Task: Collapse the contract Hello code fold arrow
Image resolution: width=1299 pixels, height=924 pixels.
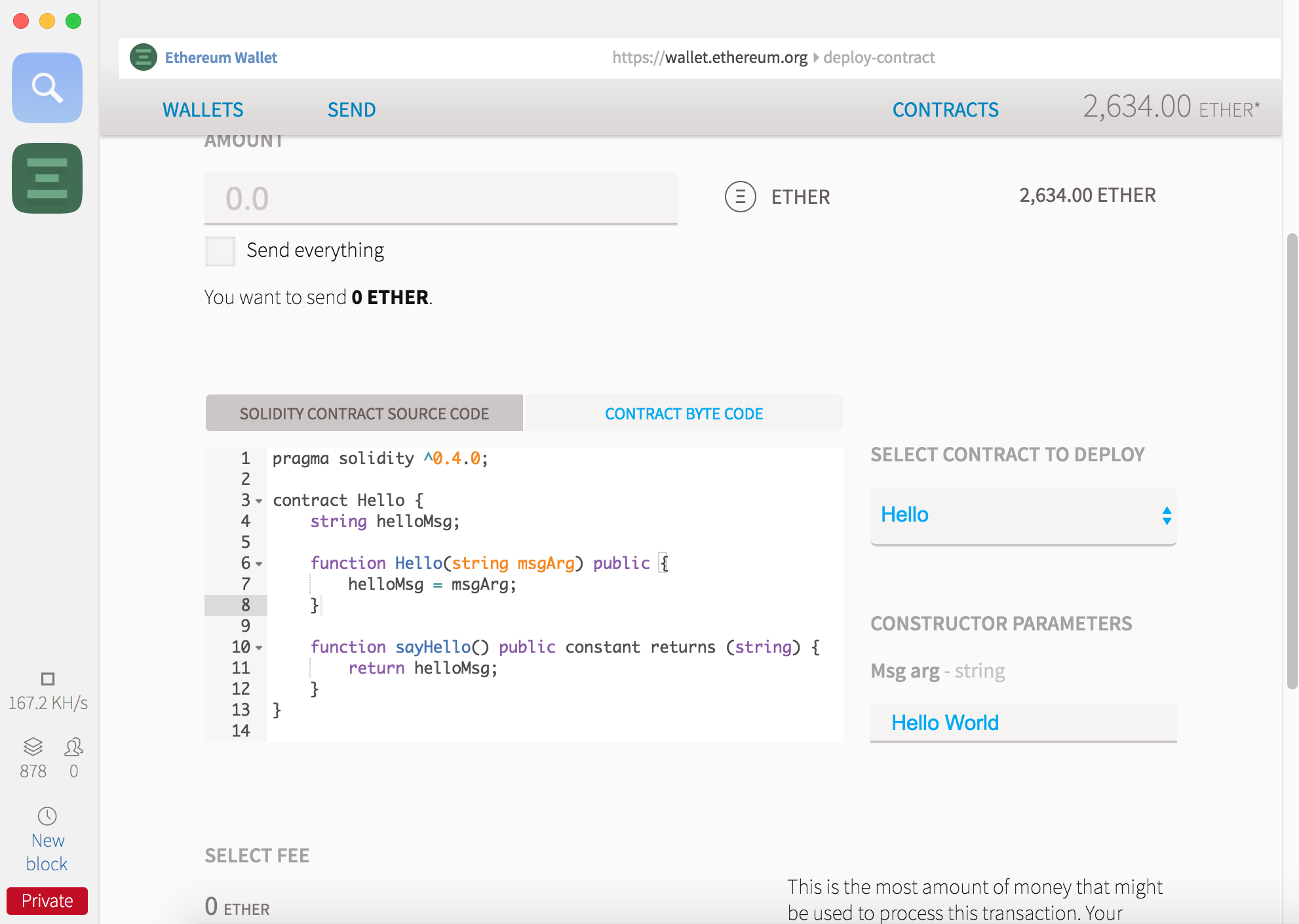Action: 259,501
